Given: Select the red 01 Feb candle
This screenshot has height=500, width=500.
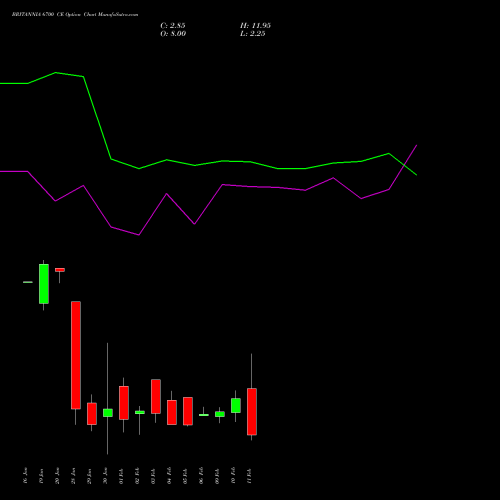Looking at the screenshot, I should (124, 403).
